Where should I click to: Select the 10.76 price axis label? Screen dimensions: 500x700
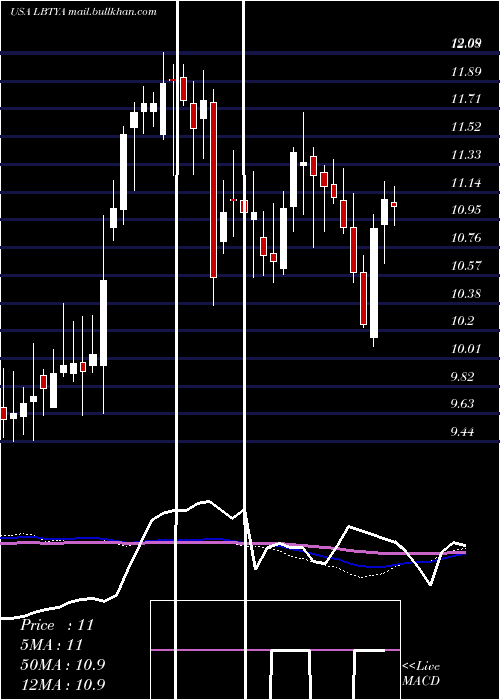[x=466, y=238]
